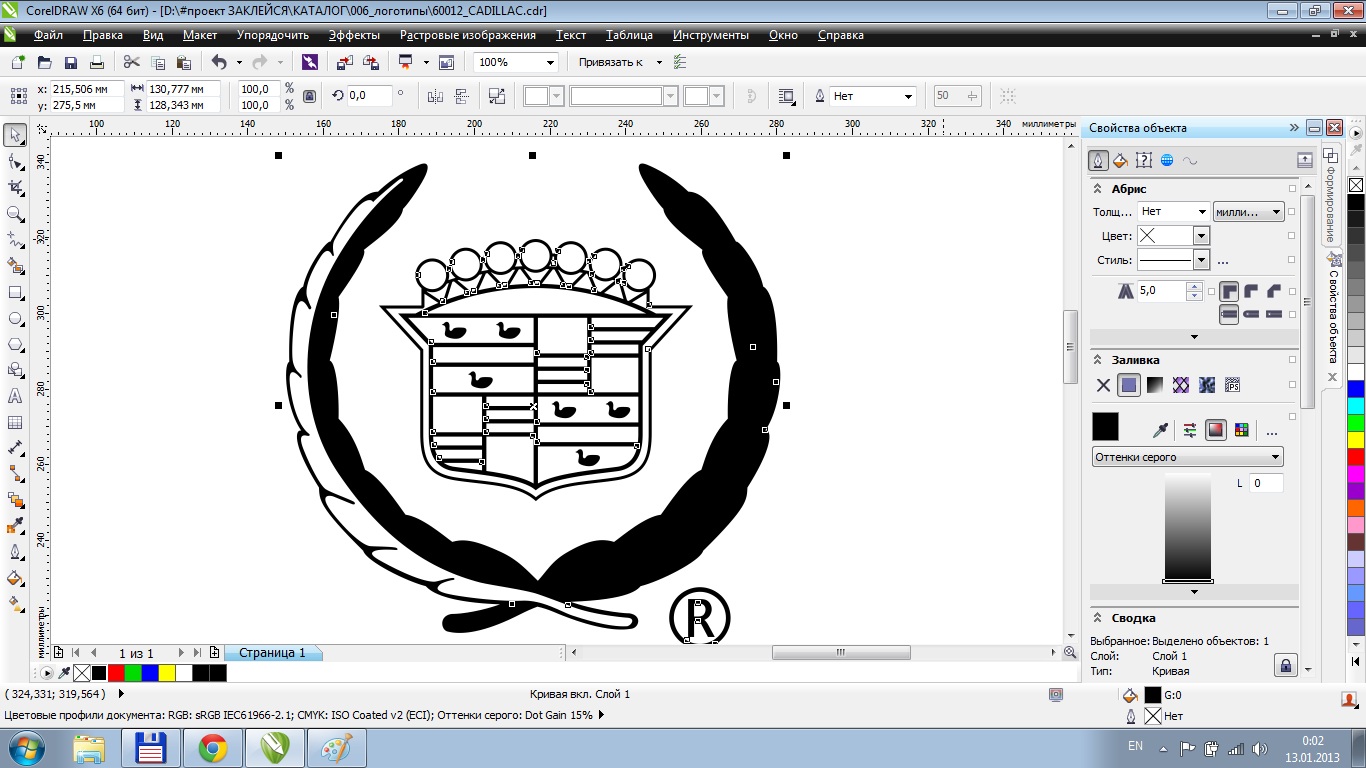Select the Ellipse tool
The image size is (1366, 768).
point(16,319)
